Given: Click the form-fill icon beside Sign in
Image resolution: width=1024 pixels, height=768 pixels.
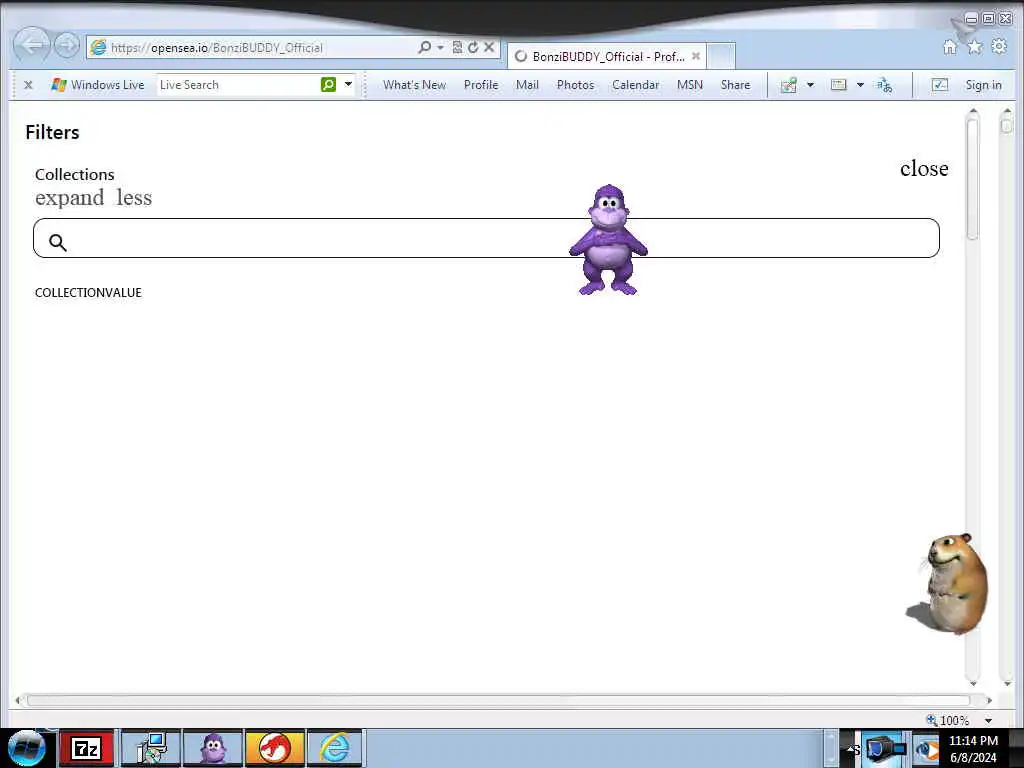Looking at the screenshot, I should pyautogui.click(x=940, y=85).
